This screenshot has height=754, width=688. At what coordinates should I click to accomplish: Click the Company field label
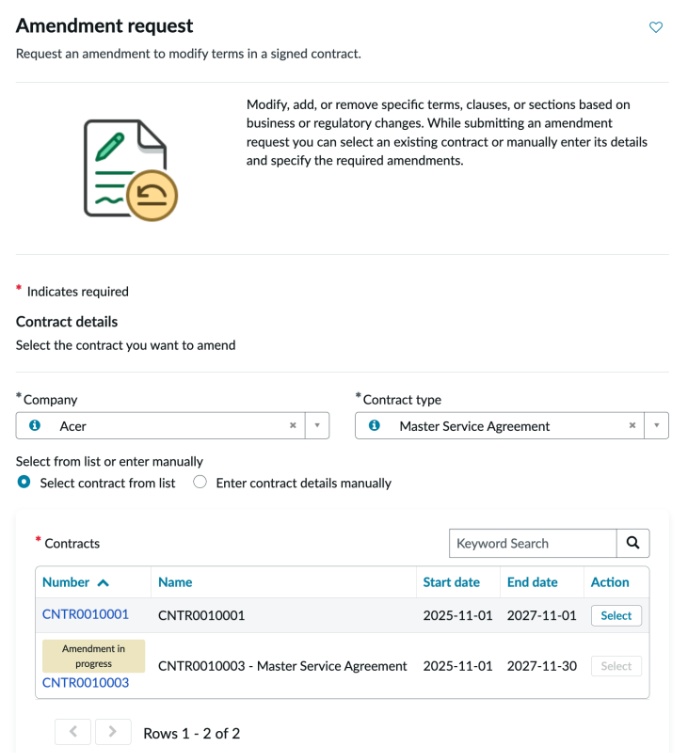click(x=50, y=400)
